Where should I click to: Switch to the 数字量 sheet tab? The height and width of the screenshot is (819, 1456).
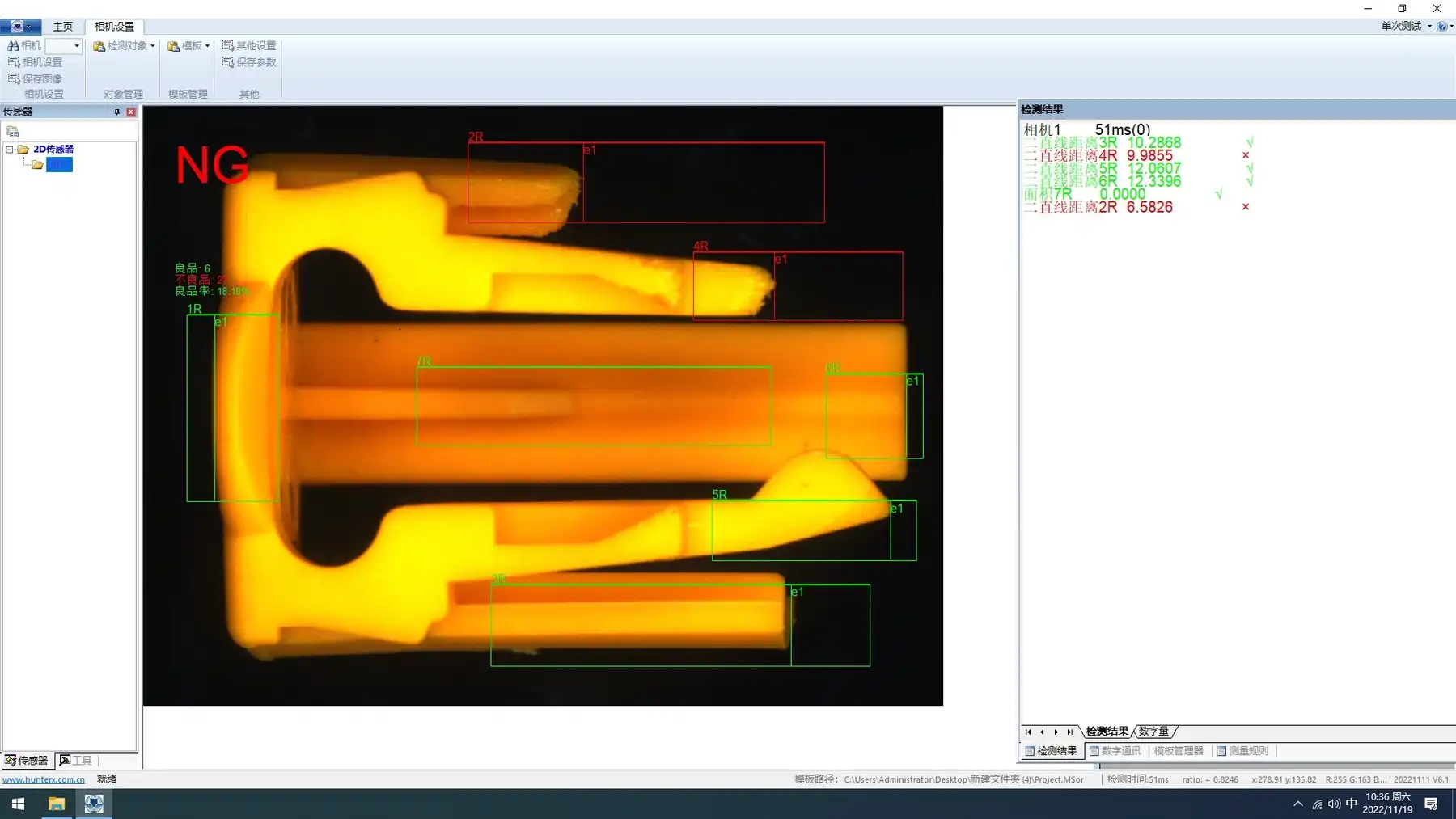tap(1153, 732)
